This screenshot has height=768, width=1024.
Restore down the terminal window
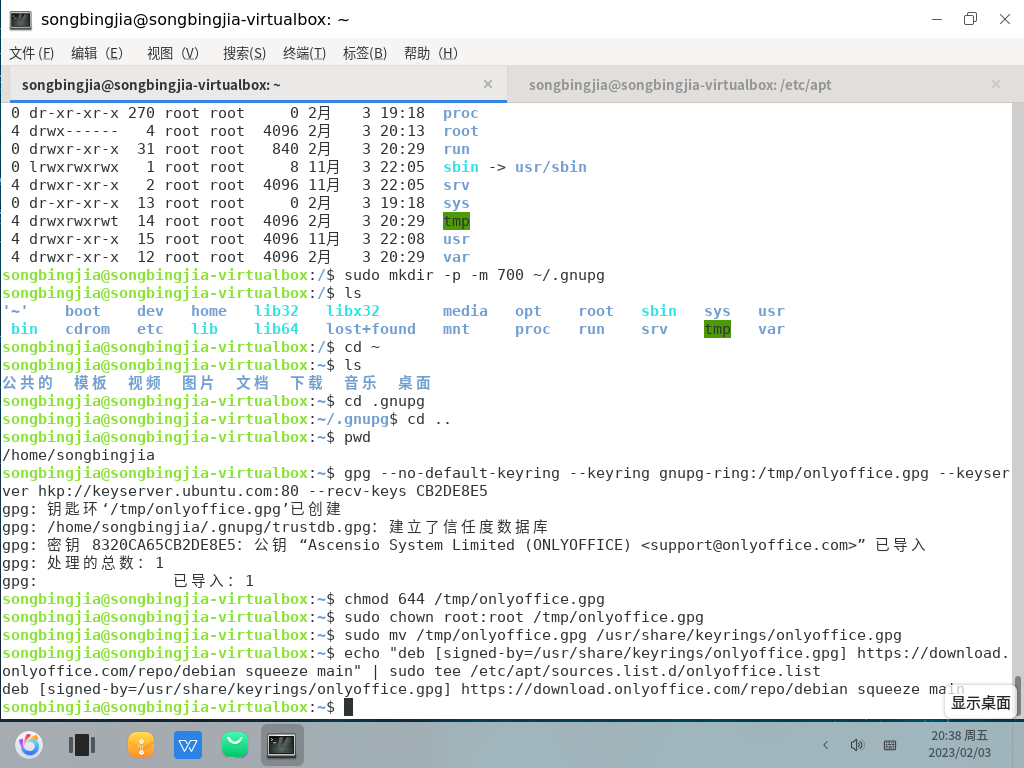[x=970, y=19]
